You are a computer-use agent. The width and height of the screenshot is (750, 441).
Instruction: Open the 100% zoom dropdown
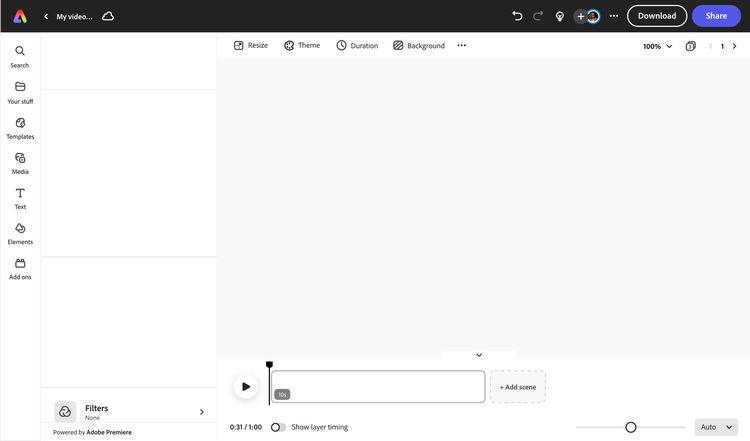pos(657,46)
